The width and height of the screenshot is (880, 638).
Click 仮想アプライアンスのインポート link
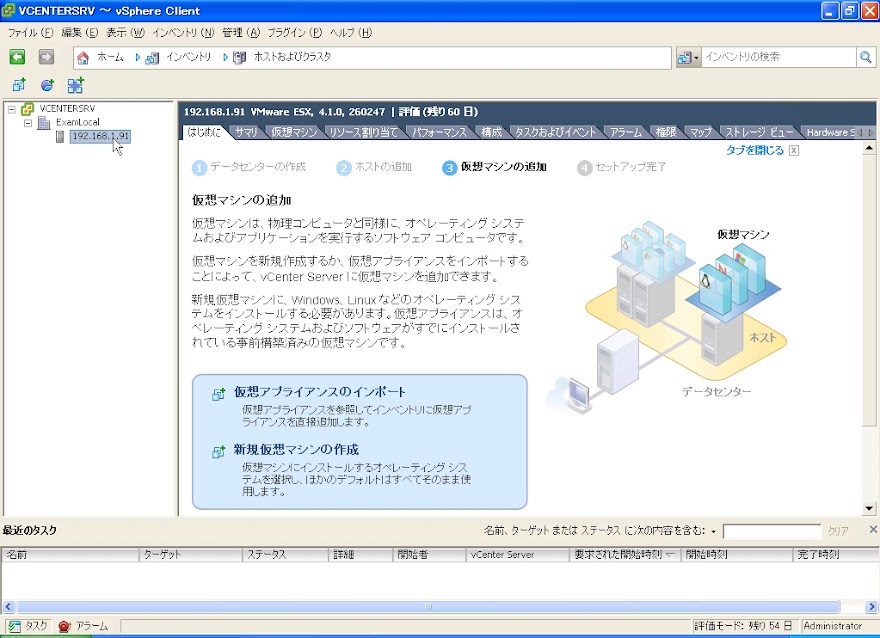coord(319,392)
